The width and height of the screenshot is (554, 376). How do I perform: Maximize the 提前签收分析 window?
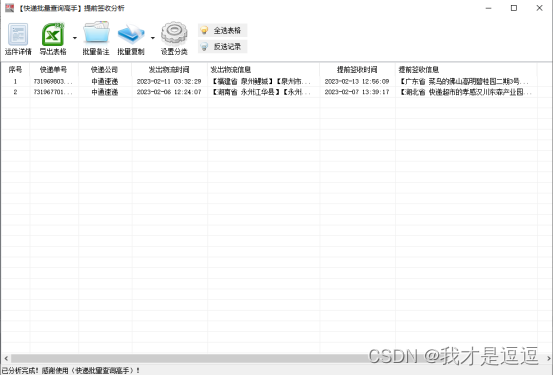pos(514,8)
